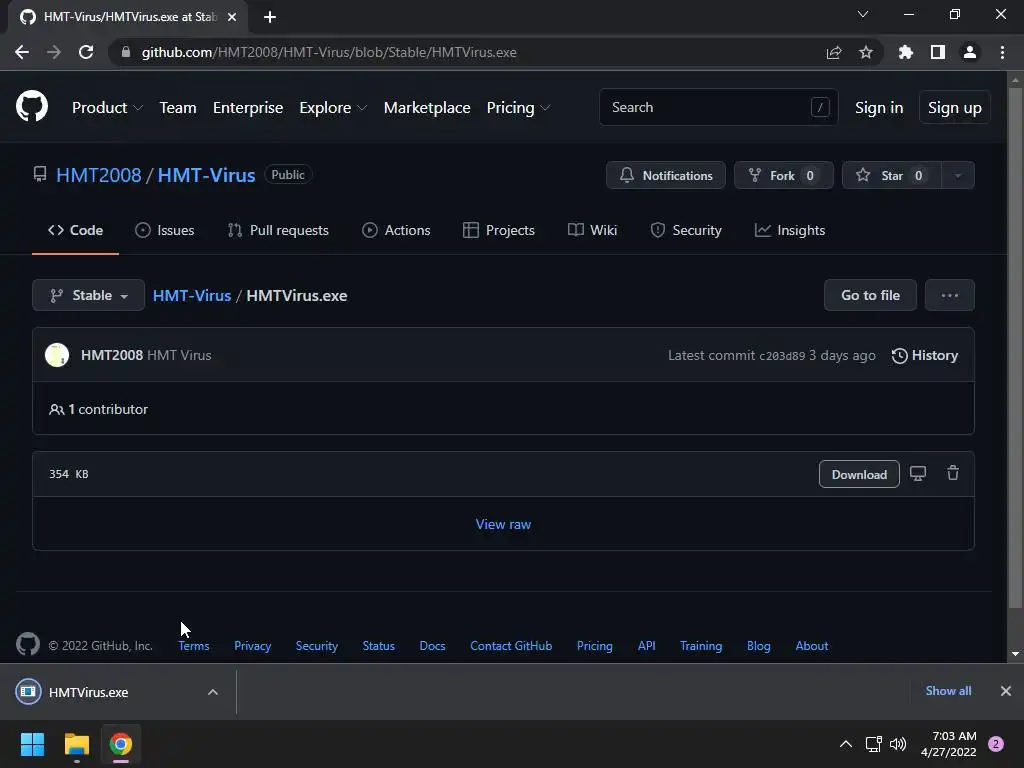
Task: Open Chrome extensions puzzle icon
Action: pyautogui.click(x=905, y=52)
